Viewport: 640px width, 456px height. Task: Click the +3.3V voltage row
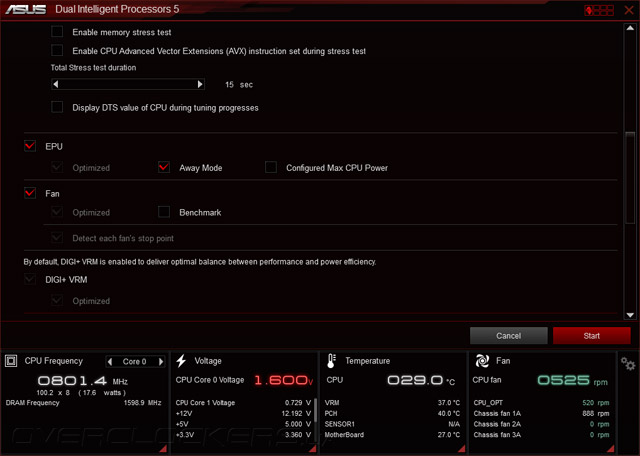tap(243, 435)
